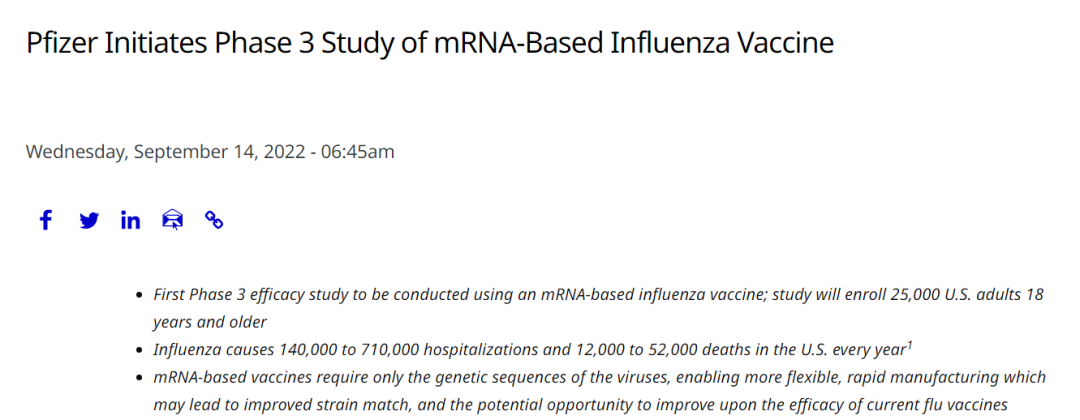Click the bullet marker before 'mRNA-based vaccines require'
Image resolution: width=1080 pixels, height=420 pixels.
138,378
